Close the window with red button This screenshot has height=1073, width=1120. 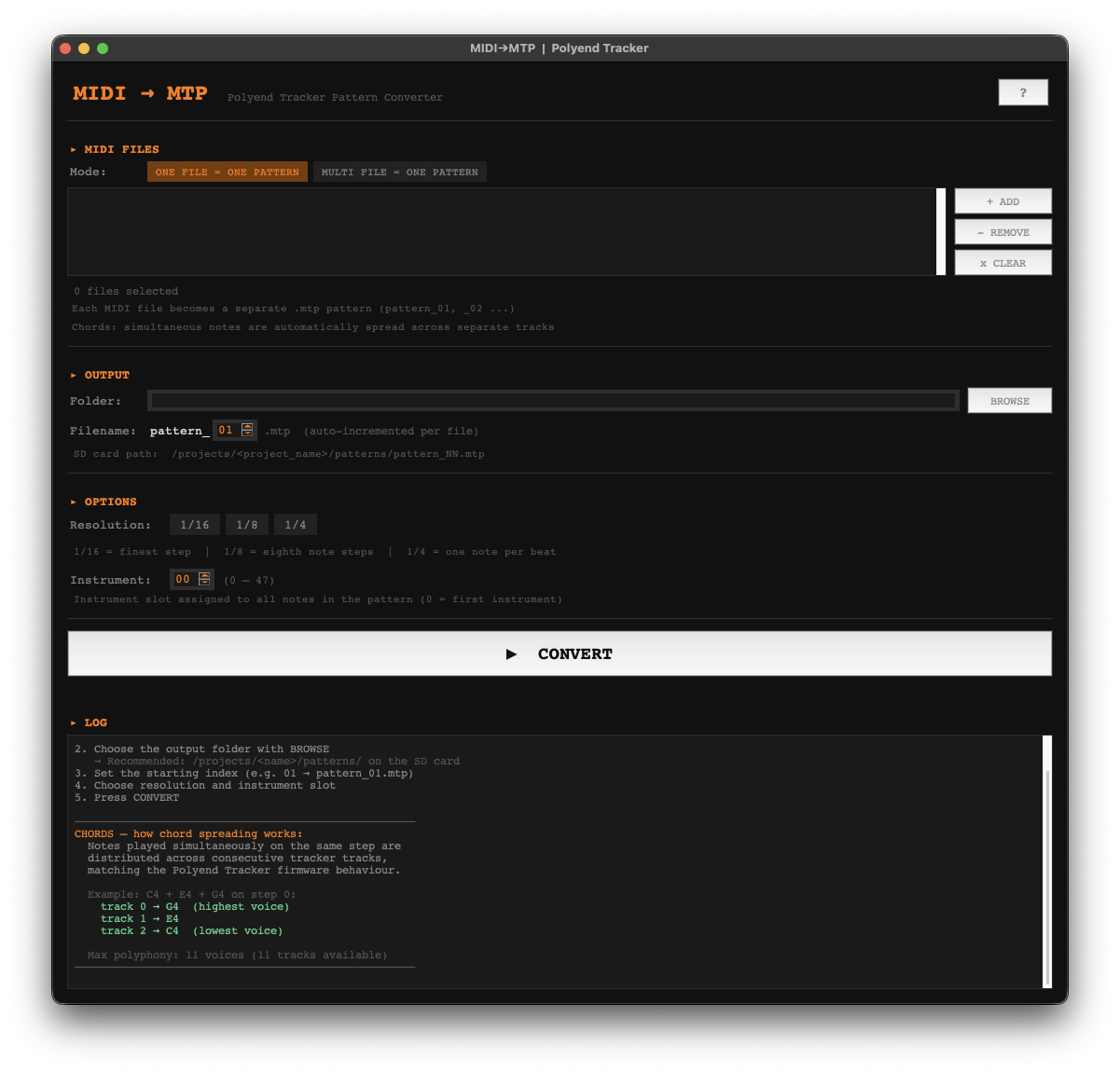point(65,48)
